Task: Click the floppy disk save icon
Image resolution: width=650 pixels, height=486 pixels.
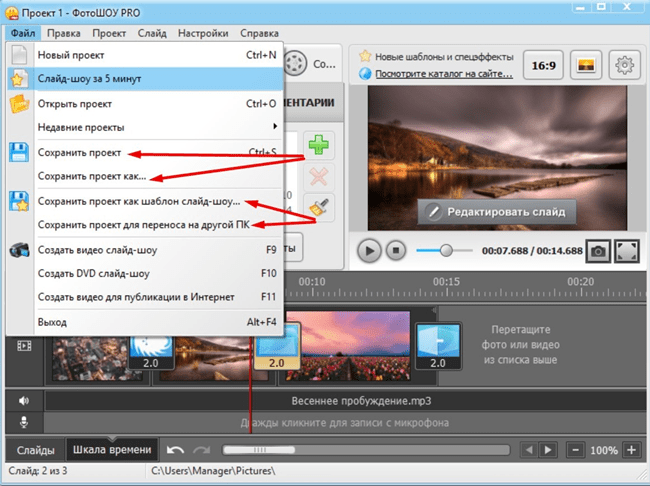Action: 19,152
